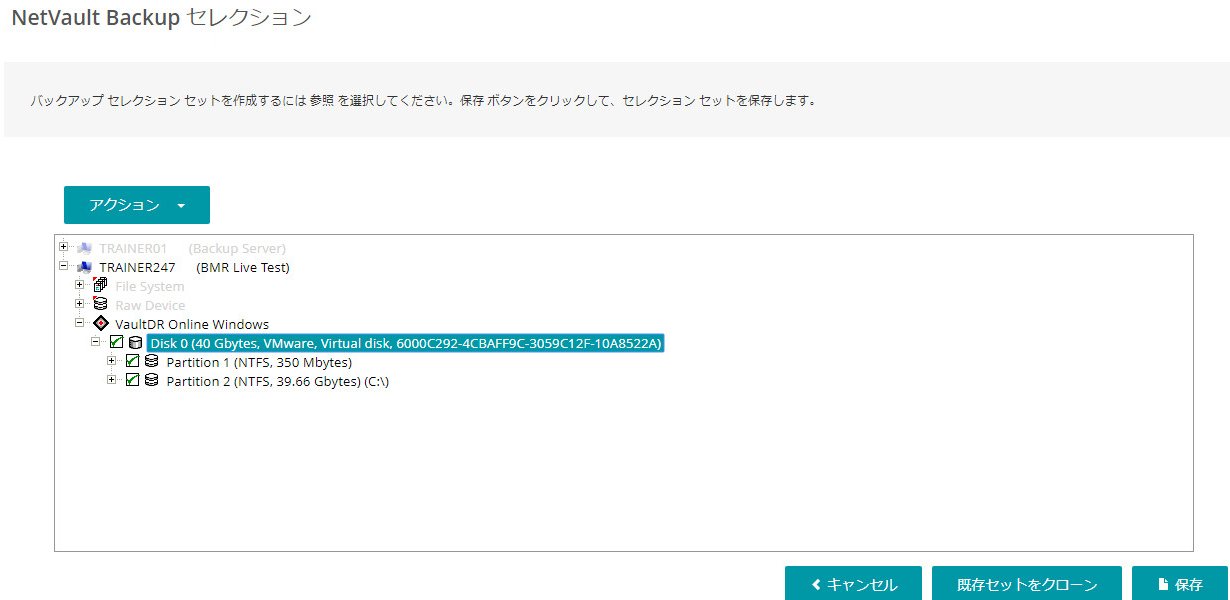Select Partition 2 (NTFS, 39.66 Gbytes) row
Screen dimensions: 1230x600
tap(277, 381)
